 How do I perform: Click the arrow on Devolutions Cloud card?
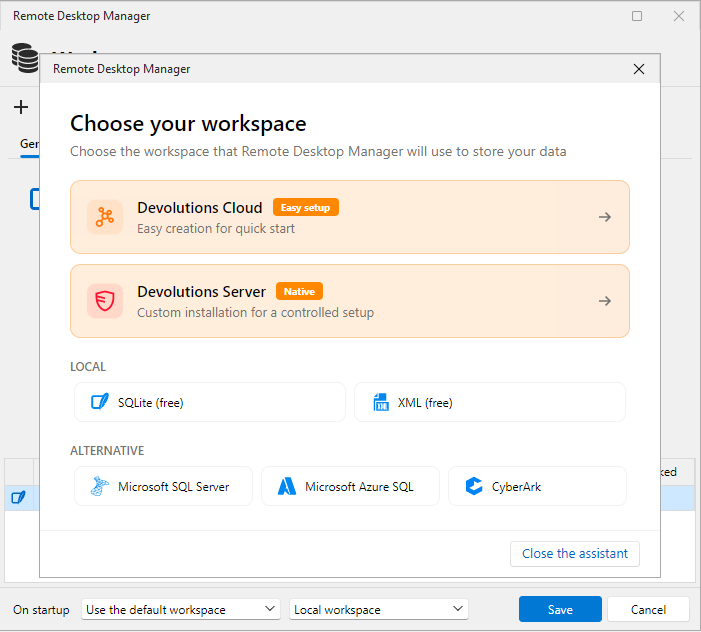click(605, 217)
